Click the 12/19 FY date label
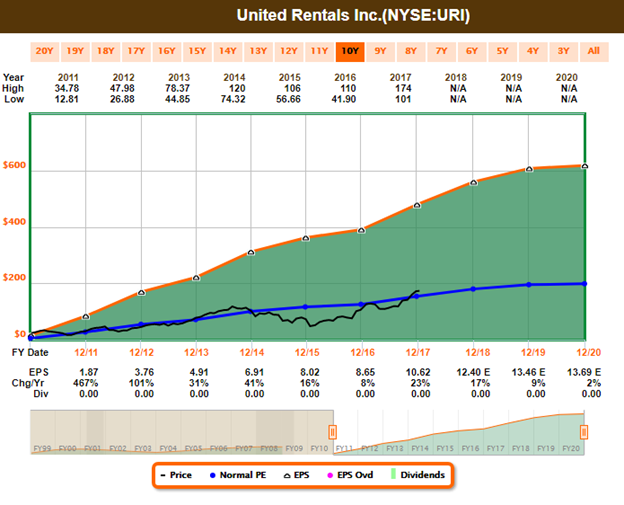The width and height of the screenshot is (624, 505). click(x=533, y=353)
